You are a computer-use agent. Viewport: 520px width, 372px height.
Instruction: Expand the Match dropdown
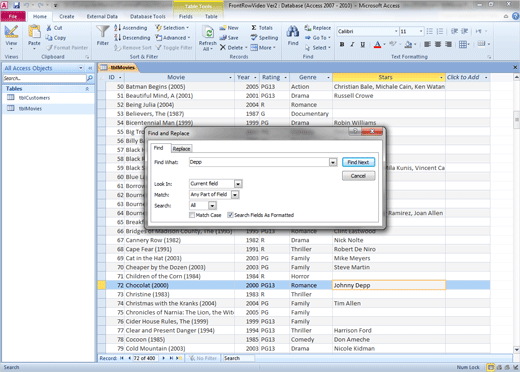(235, 195)
